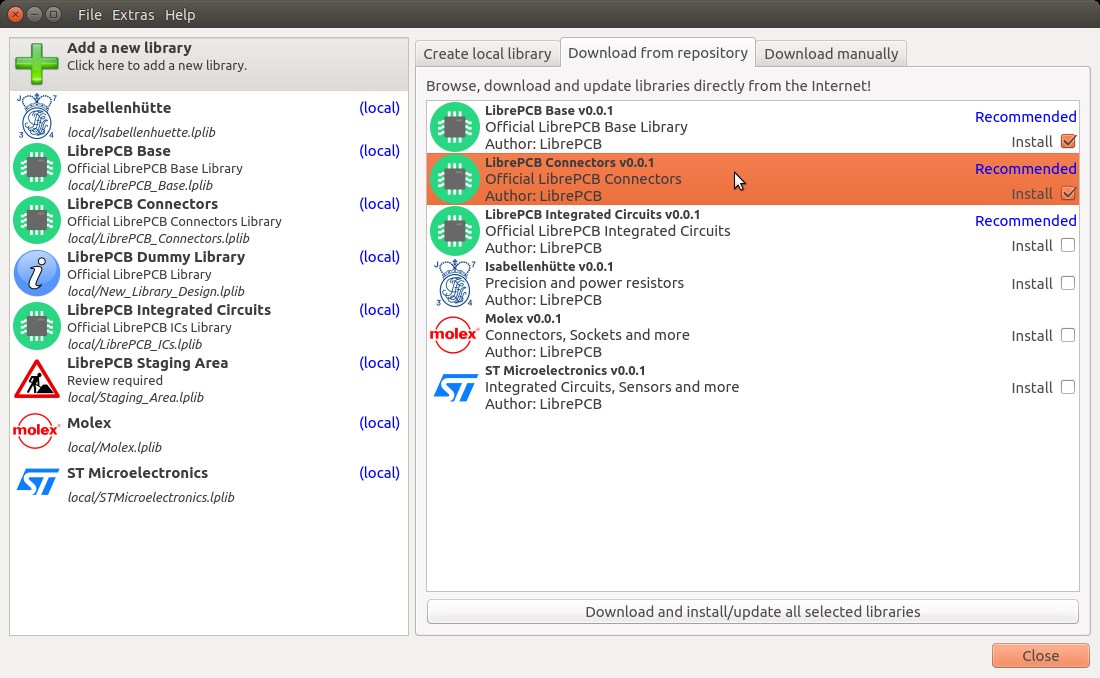Open the Download manually tab
The image size is (1100, 678).
tap(831, 54)
